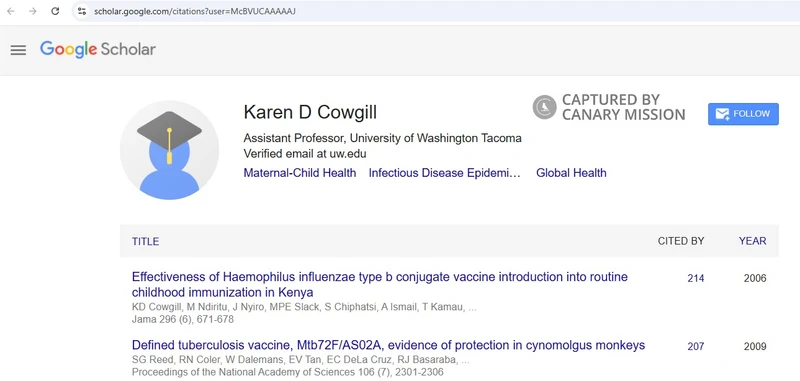This screenshot has height=381, width=800.
Task: Reload the page with the refresh icon
Action: tap(55, 11)
